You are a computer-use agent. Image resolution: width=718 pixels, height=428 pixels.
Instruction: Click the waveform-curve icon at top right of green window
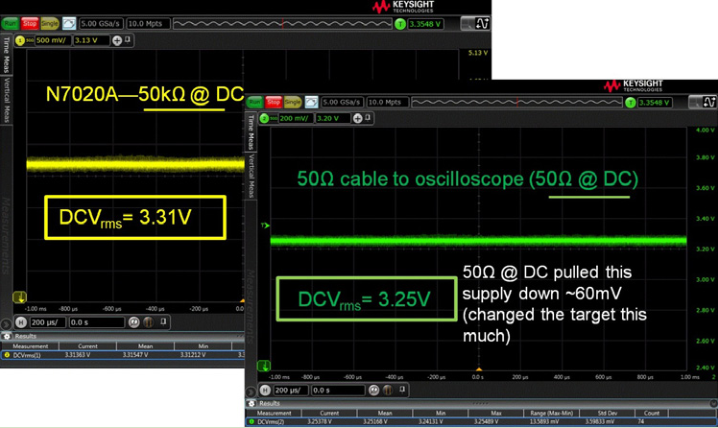[709, 102]
